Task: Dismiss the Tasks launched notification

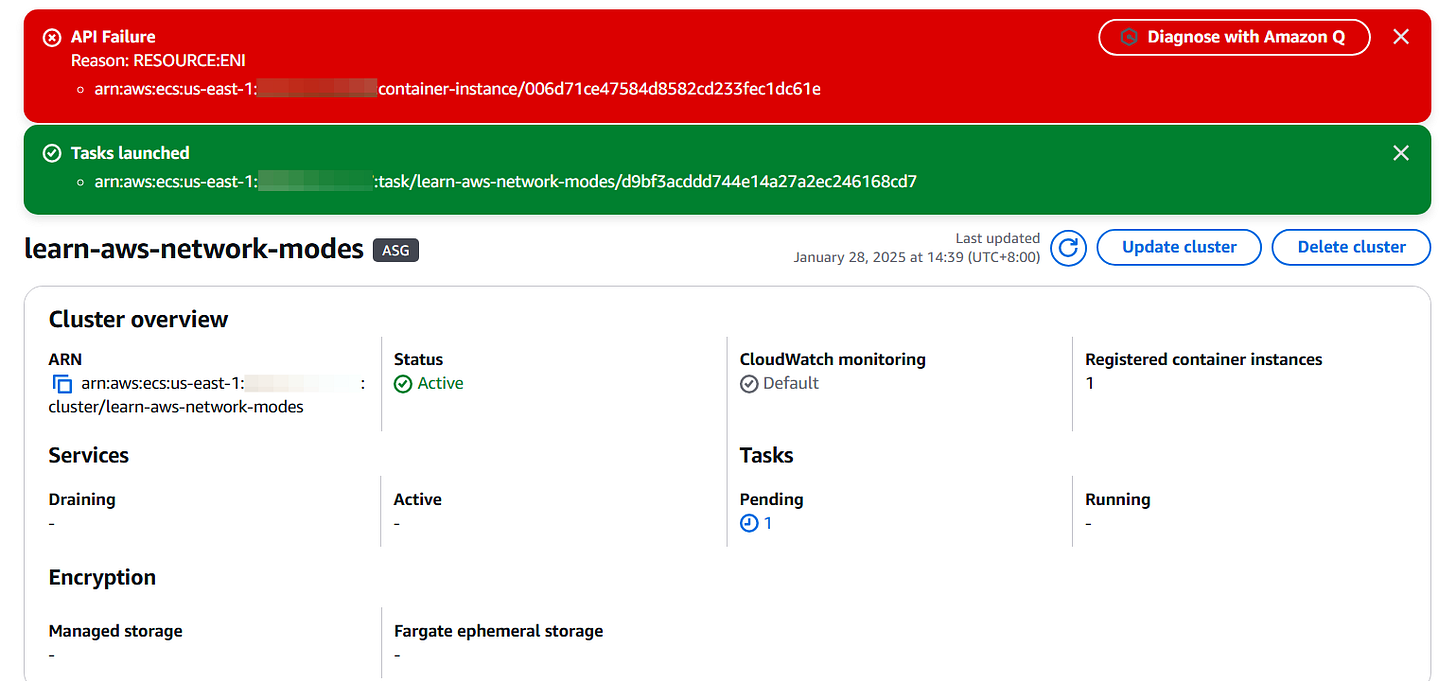Action: point(1401,153)
